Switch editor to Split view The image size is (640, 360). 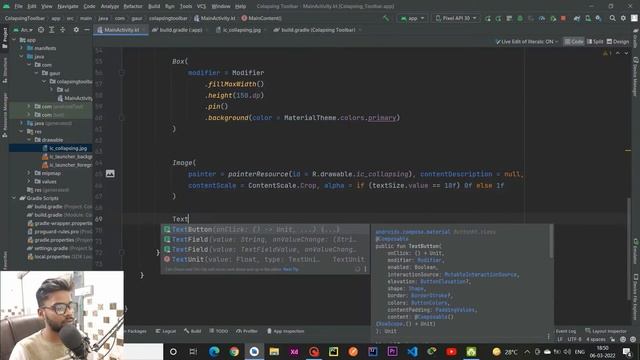point(595,42)
